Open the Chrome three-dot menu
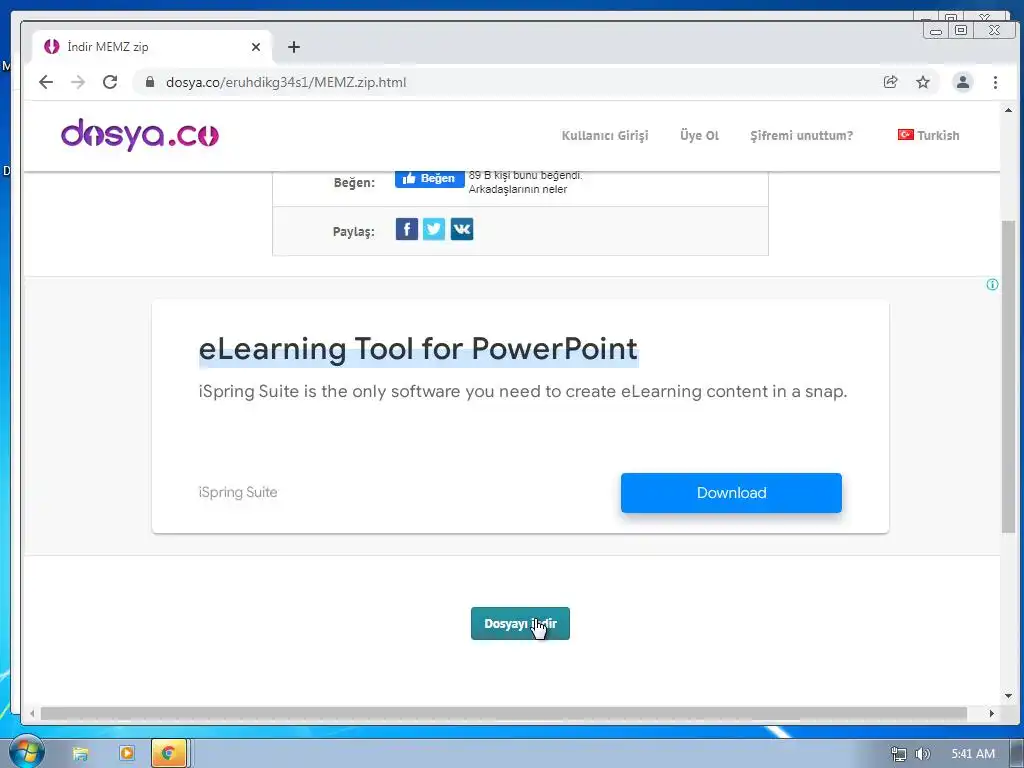Viewport: 1024px width, 768px height. pyautogui.click(x=995, y=82)
